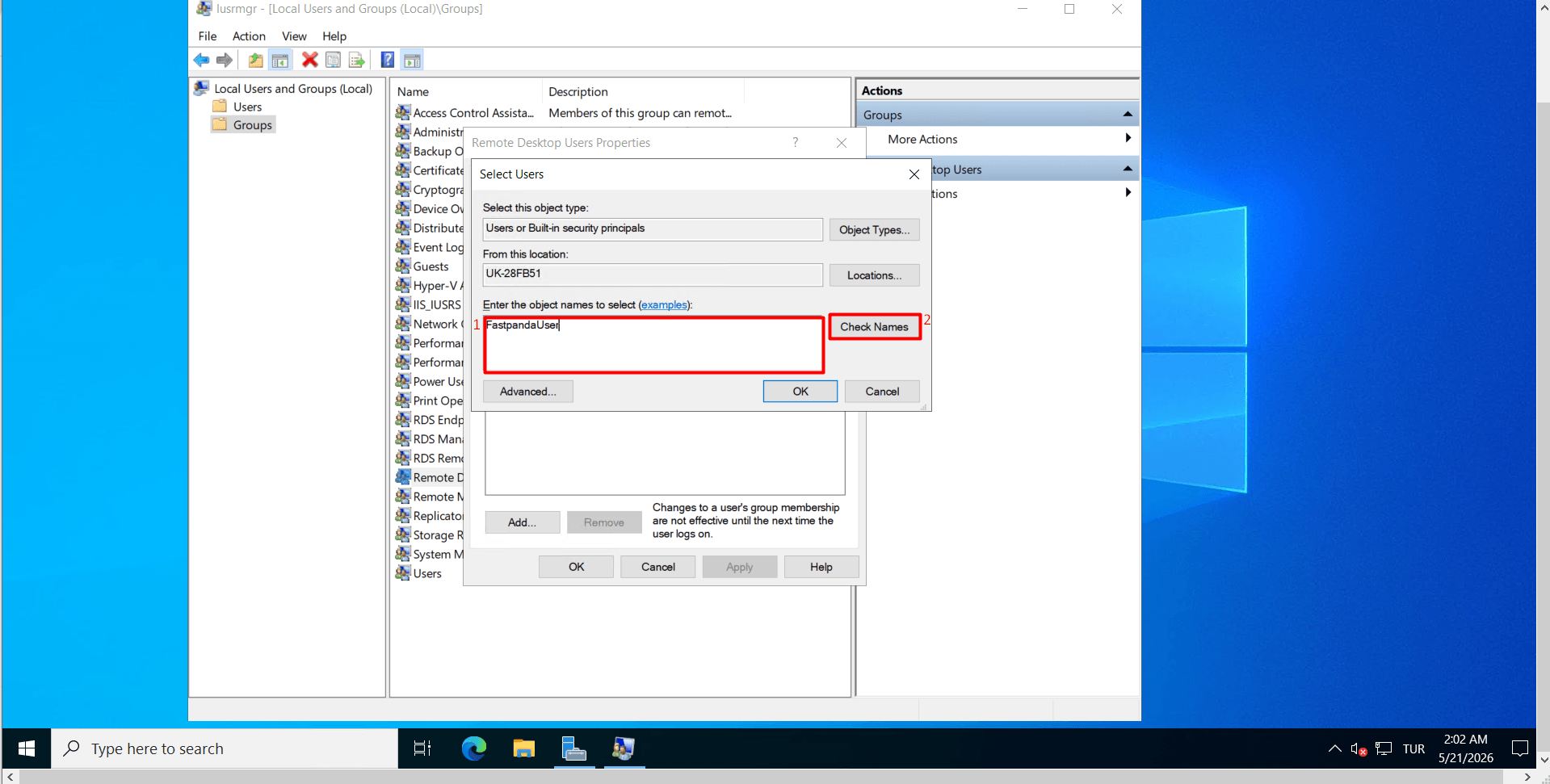The height and width of the screenshot is (784, 1550).
Task: Open File Explorer from the taskbar
Action: (524, 748)
